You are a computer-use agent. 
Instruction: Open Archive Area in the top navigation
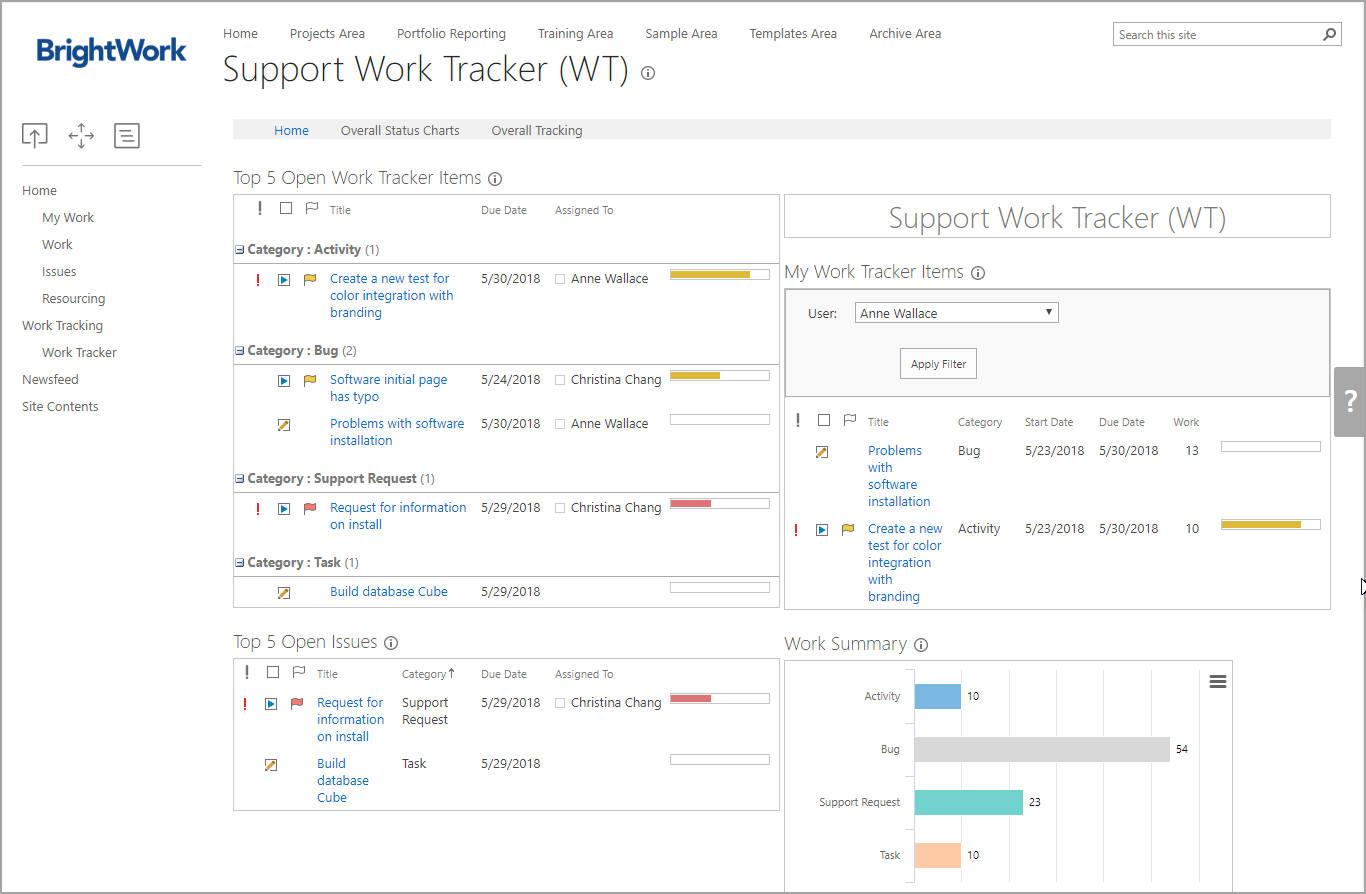click(x=905, y=33)
